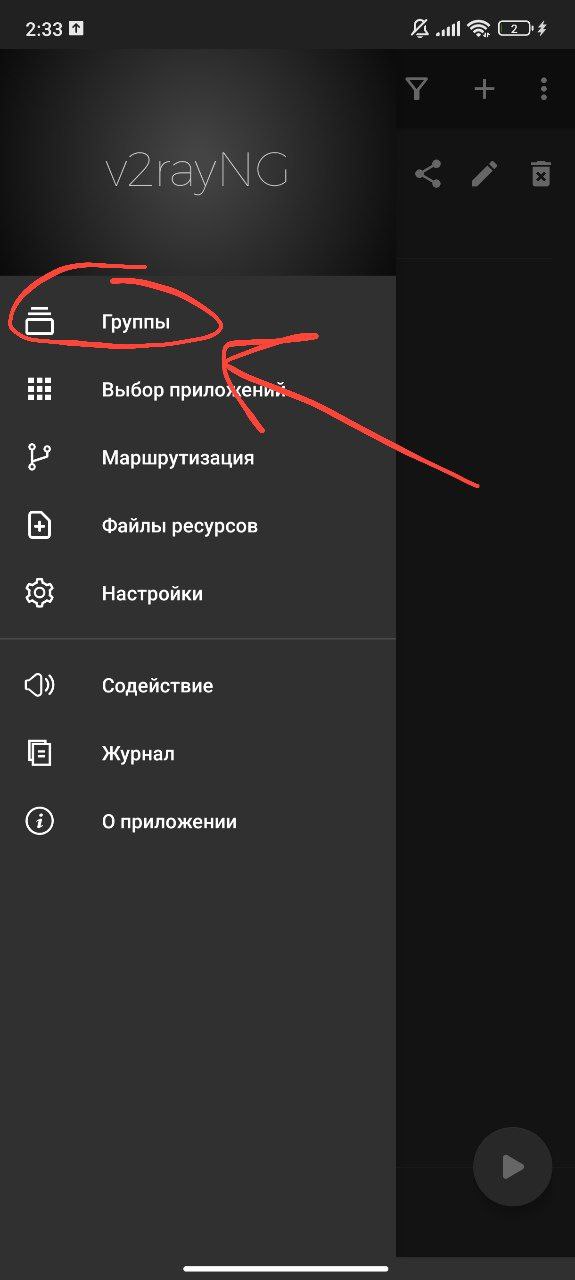Screen dimensions: 575x1280
Task: Select Содействие in the drawer
Action: [198, 686]
